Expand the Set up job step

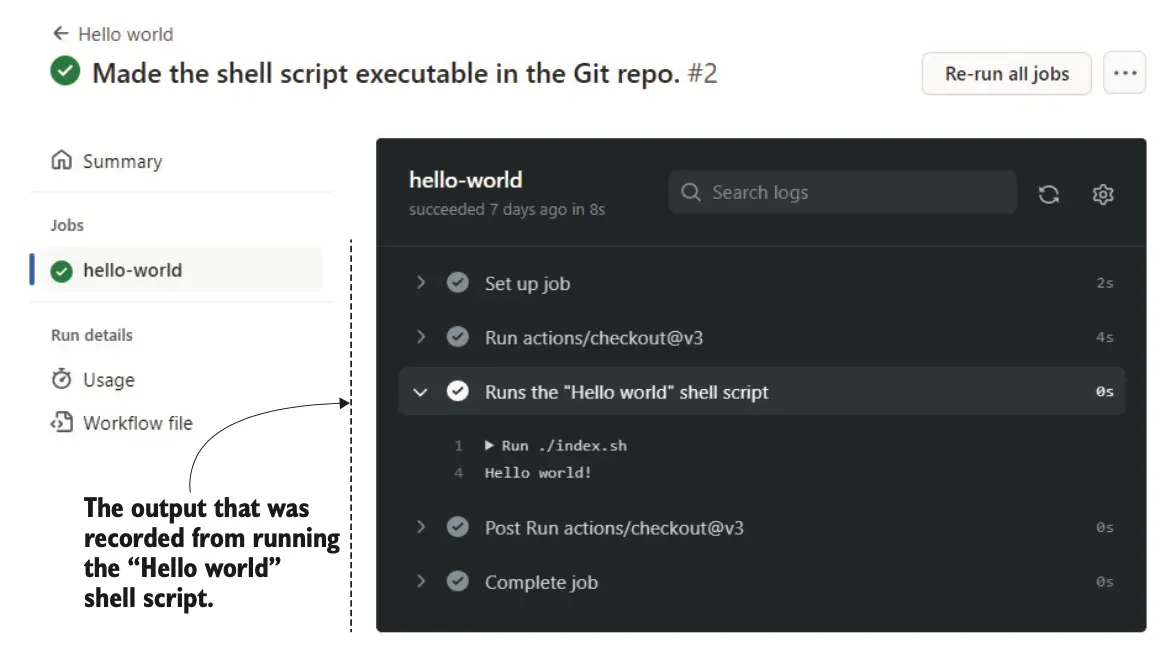click(x=421, y=283)
